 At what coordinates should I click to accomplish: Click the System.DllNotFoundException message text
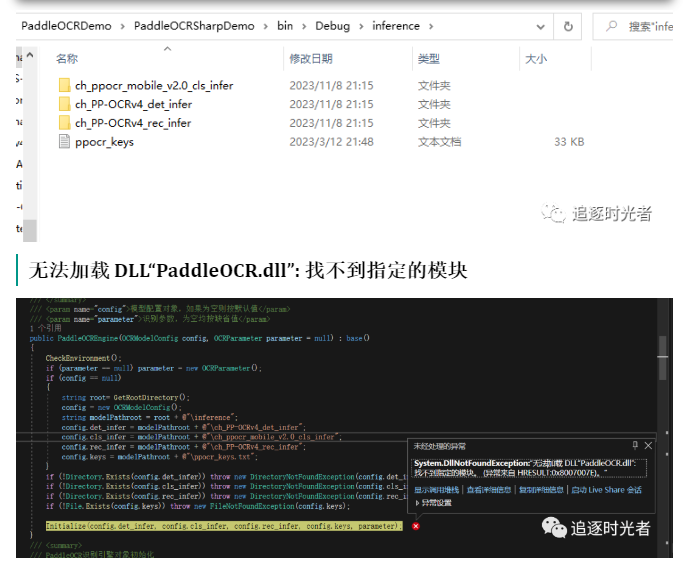528,467
